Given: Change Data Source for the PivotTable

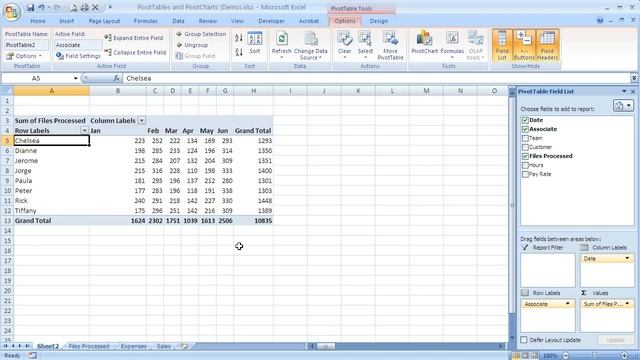Looking at the screenshot, I should point(311,46).
